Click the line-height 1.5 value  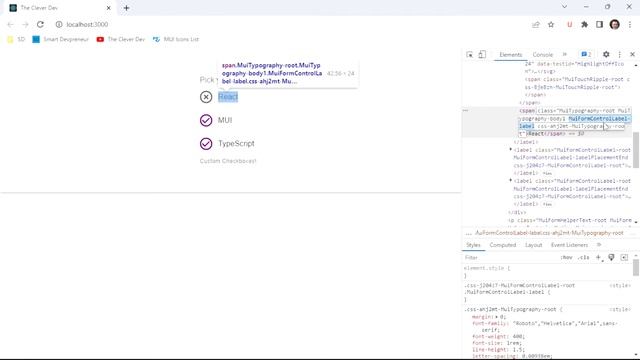click(518, 350)
